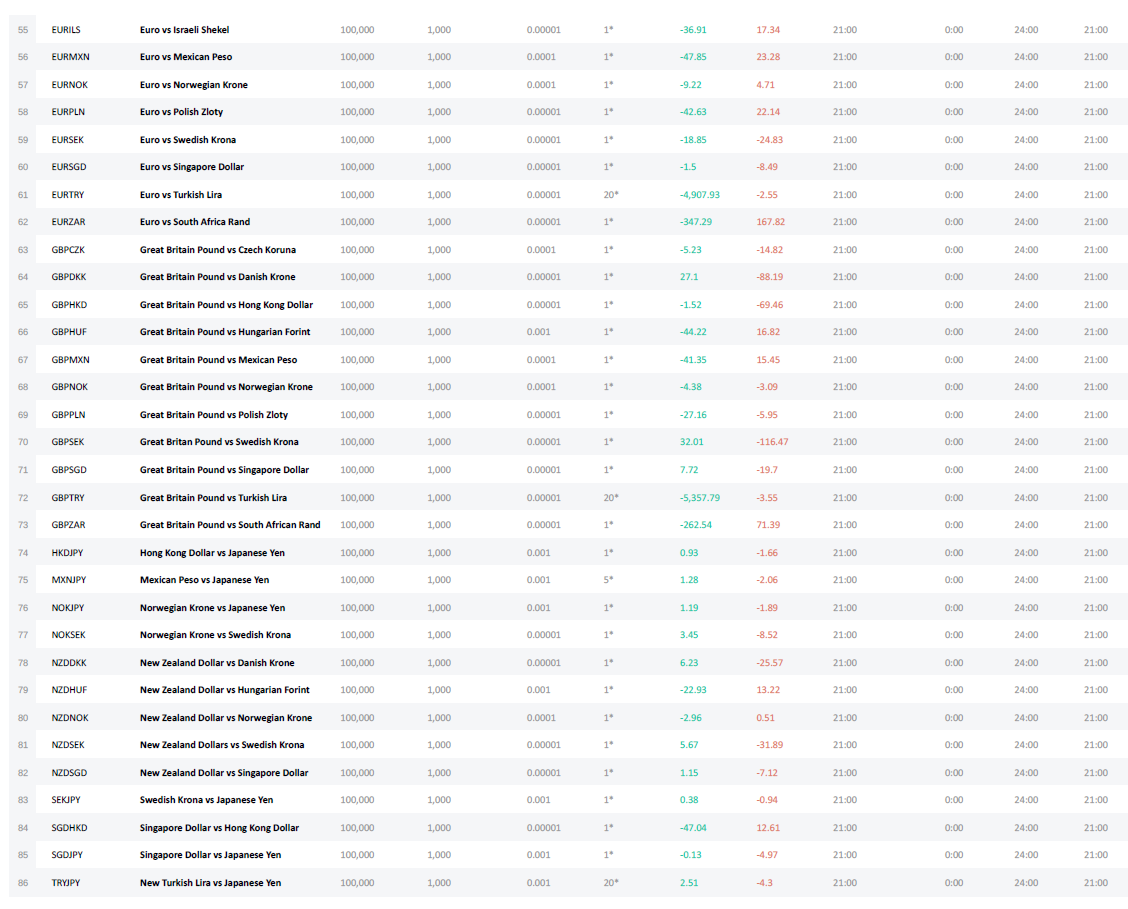This screenshot has width=1128, height=909.
Task: Select the HKDJPY symbol
Action: click(x=67, y=553)
